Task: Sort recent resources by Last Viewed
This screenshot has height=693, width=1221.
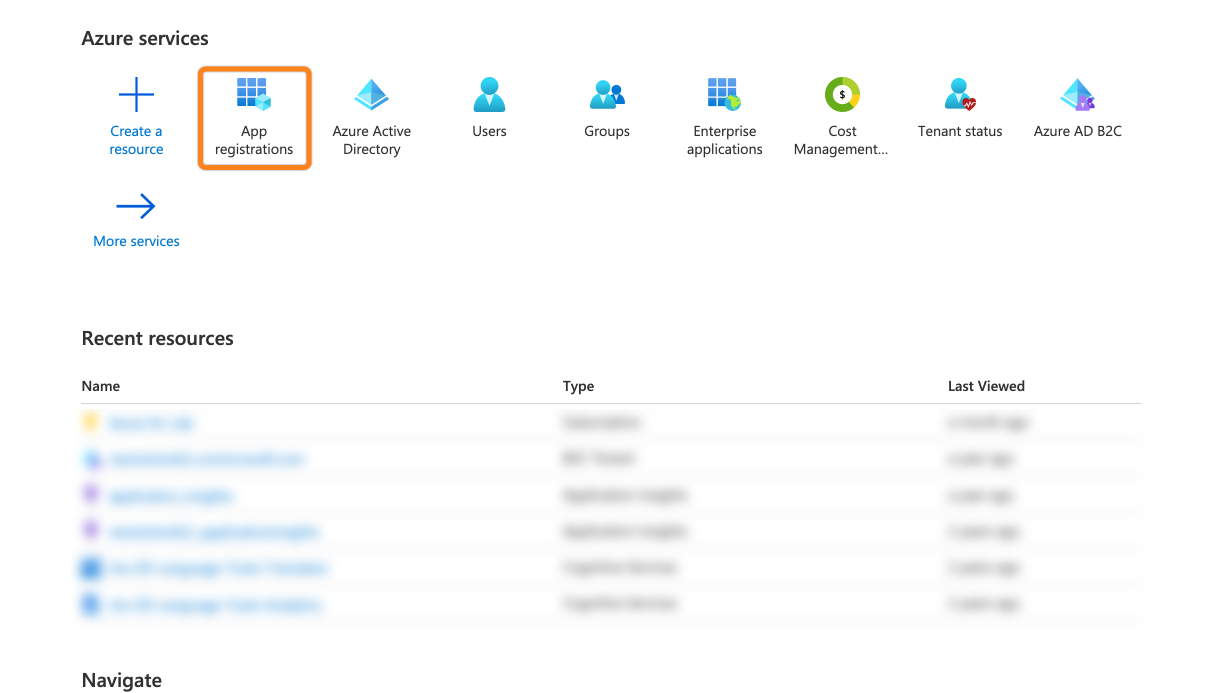Action: pos(986,386)
